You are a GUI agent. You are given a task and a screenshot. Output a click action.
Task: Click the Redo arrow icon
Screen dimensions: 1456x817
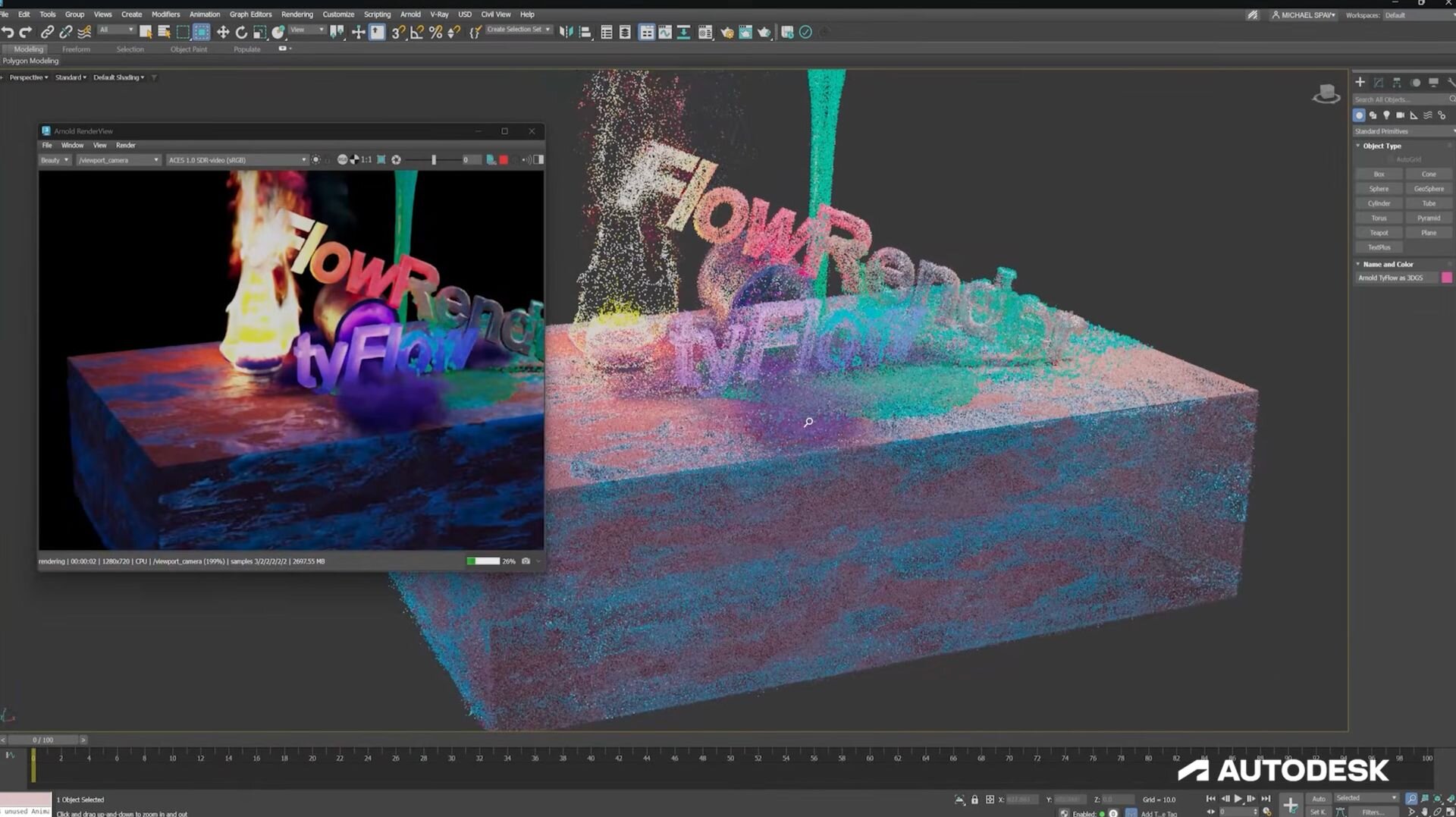[x=26, y=32]
